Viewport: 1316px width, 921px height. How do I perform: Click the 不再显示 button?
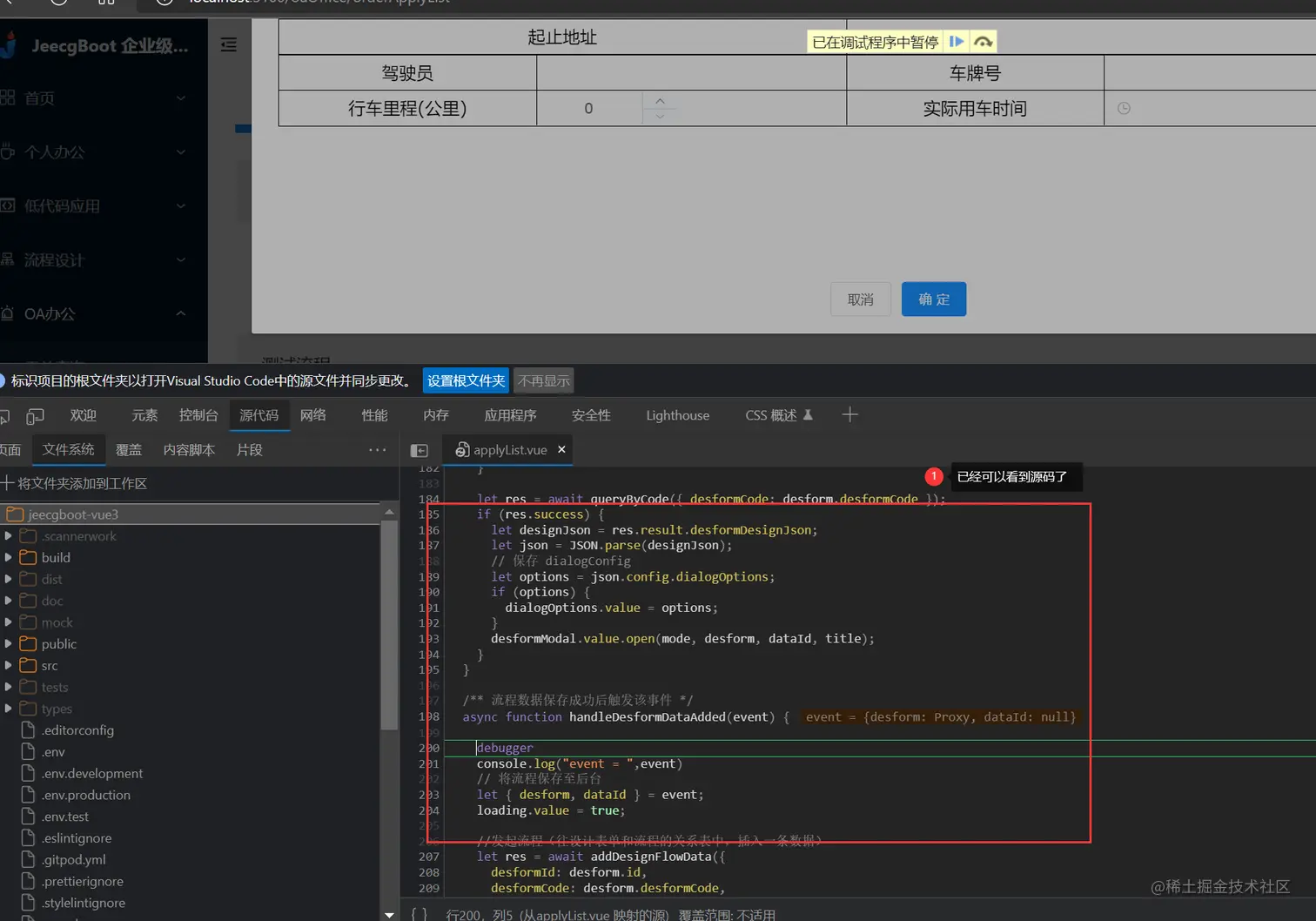pos(543,380)
